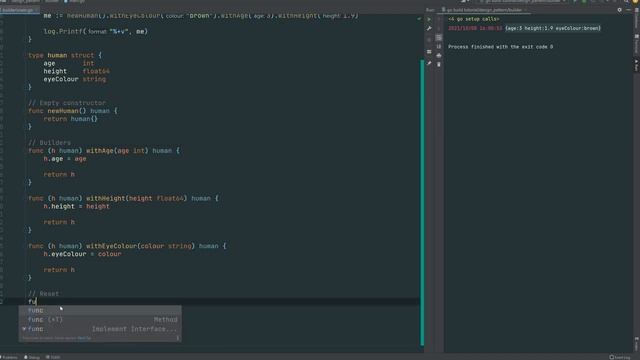Click the 'withAge' method declaration
Screen dimensions: 640x360
pos(104,151)
